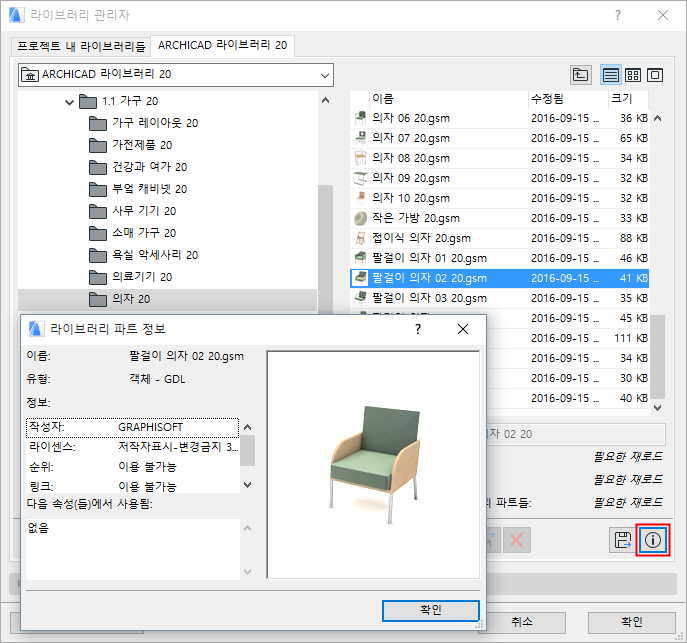Select 프로젝트 내 라이브러리들 tab
This screenshot has width=687, height=643.
[81, 46]
